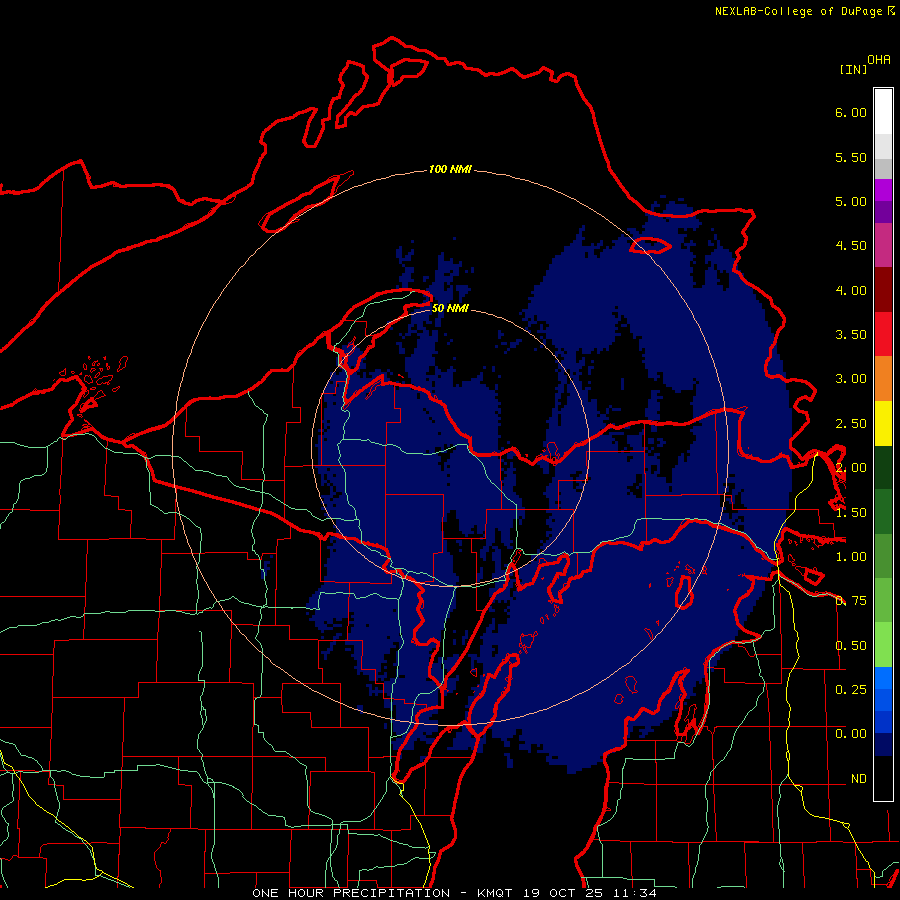
Task: Click the 5.00 legend value
Action: (x=851, y=201)
